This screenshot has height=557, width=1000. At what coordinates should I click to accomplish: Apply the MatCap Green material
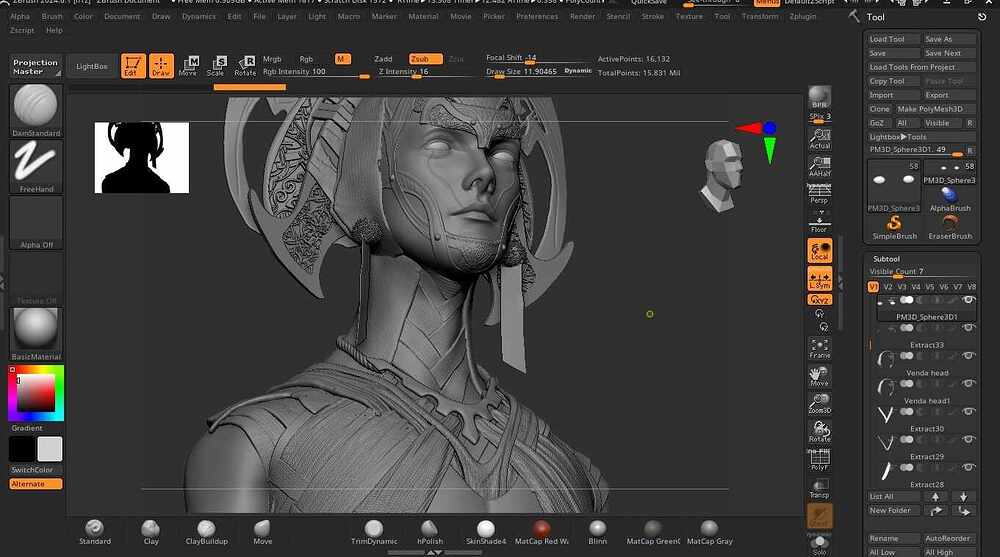653,532
